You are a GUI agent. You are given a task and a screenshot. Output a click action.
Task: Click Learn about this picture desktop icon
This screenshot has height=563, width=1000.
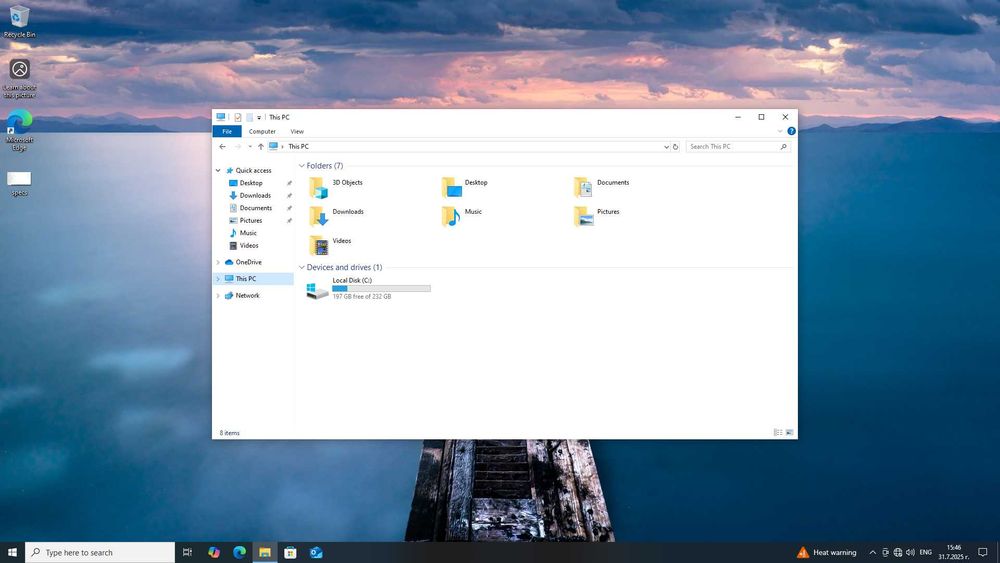(19, 79)
